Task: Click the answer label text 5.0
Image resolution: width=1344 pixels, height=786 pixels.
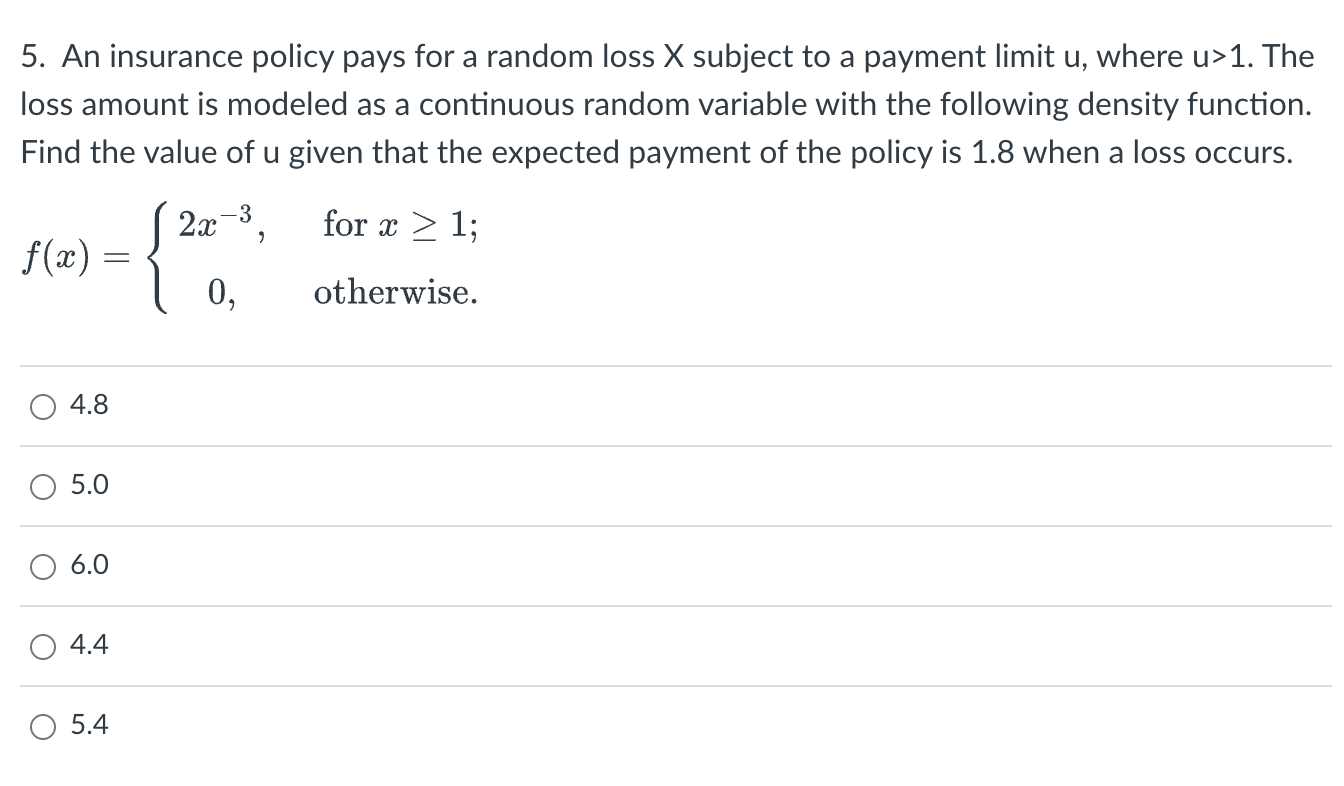Action: coord(88,485)
